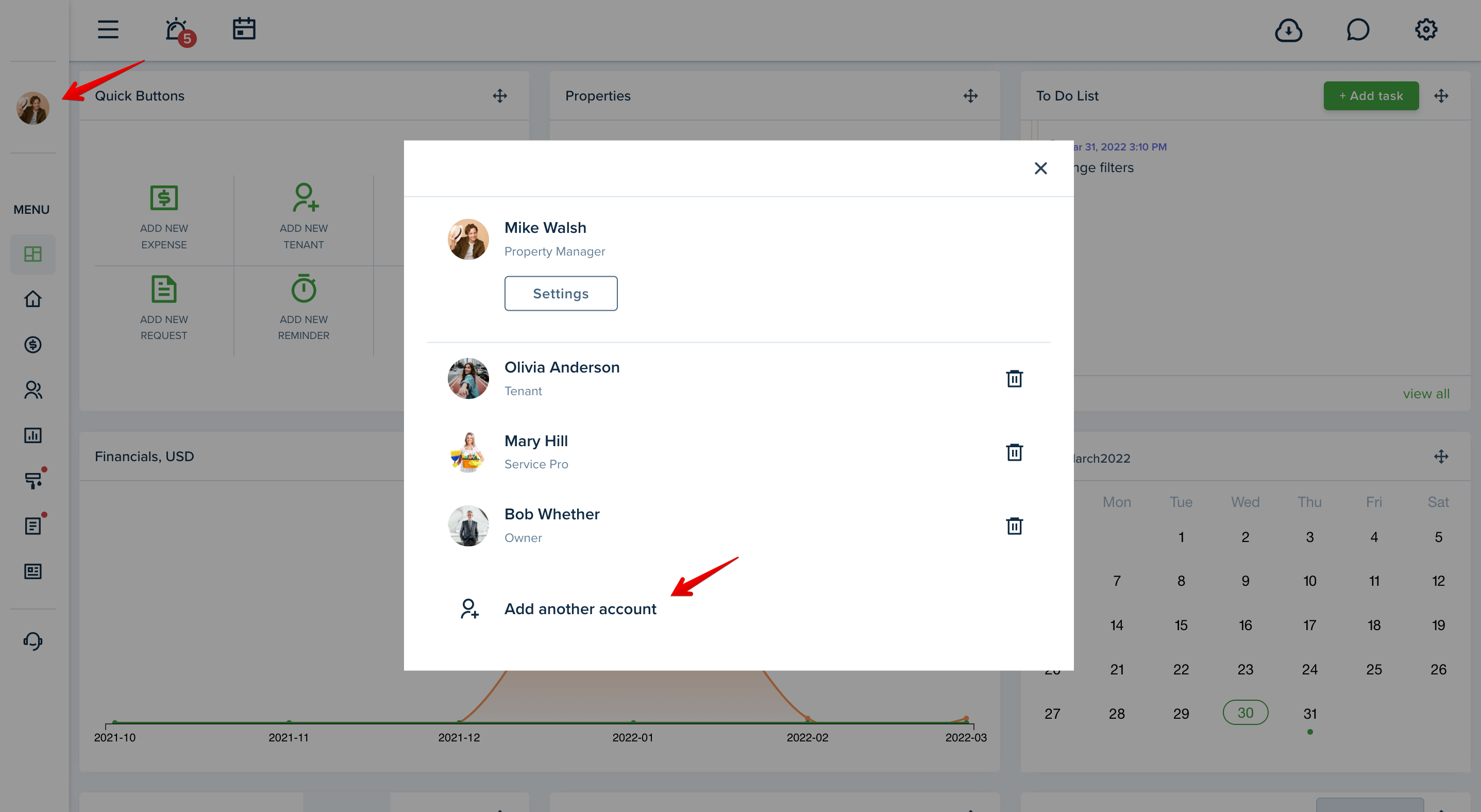The width and height of the screenshot is (1481, 812).
Task: Click the Settings button for Mike Walsh
Action: click(561, 293)
